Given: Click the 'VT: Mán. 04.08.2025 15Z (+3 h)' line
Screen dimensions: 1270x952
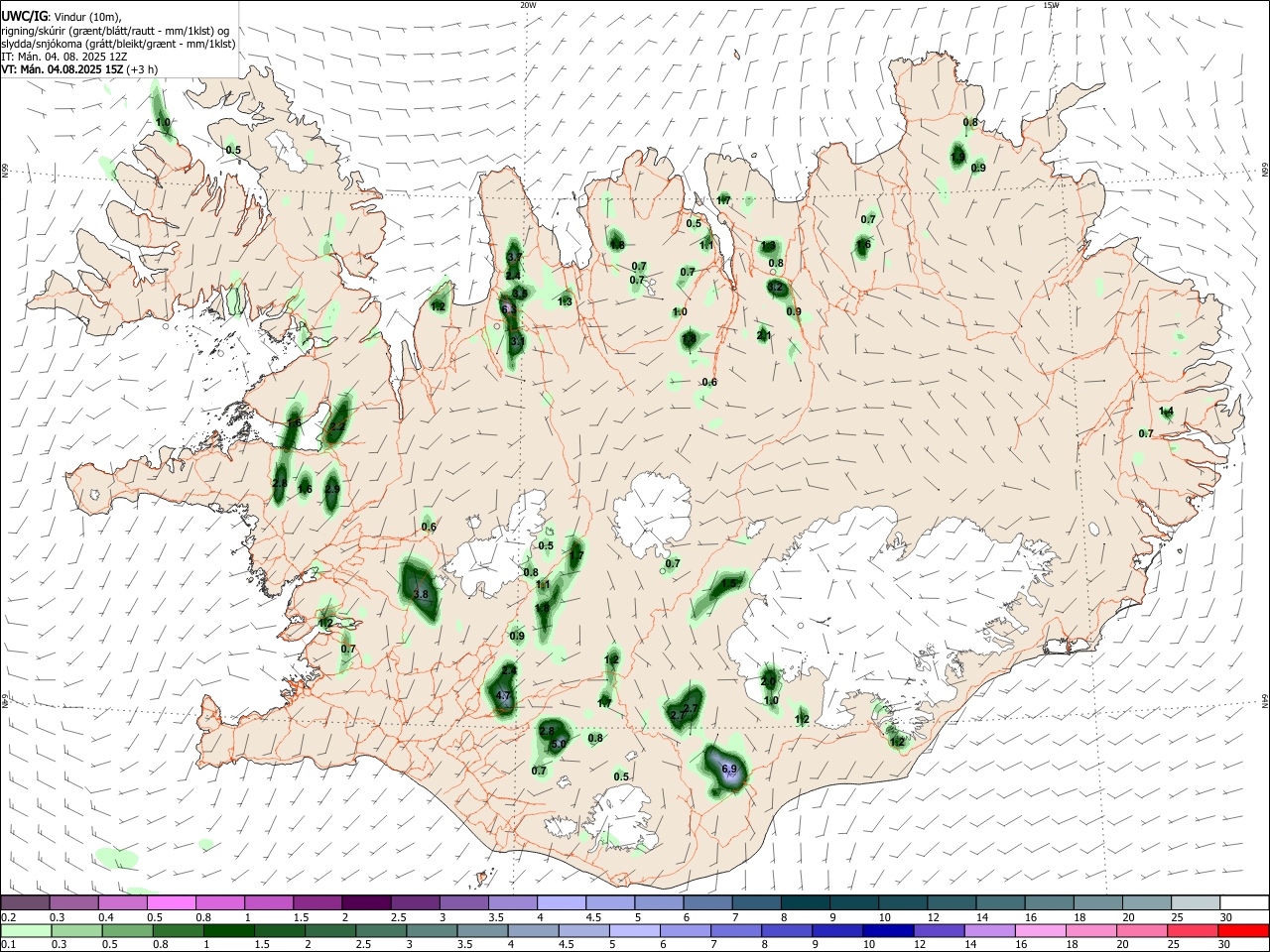Looking at the screenshot, I should (x=79, y=69).
